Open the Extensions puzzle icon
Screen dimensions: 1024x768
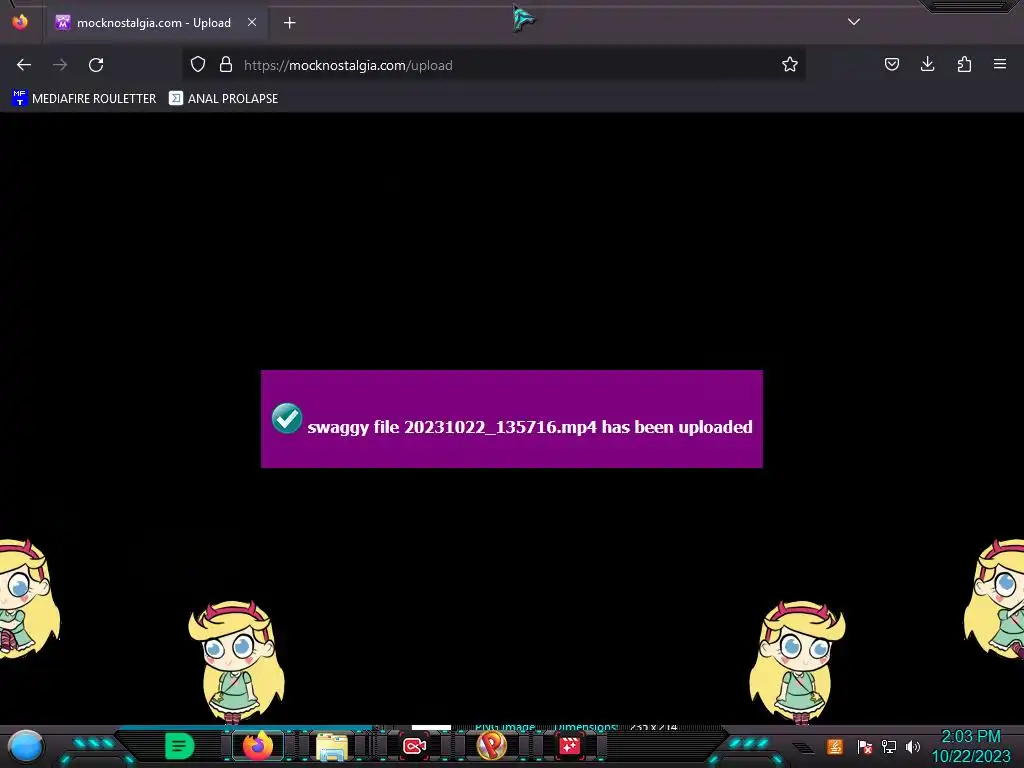tap(964, 64)
